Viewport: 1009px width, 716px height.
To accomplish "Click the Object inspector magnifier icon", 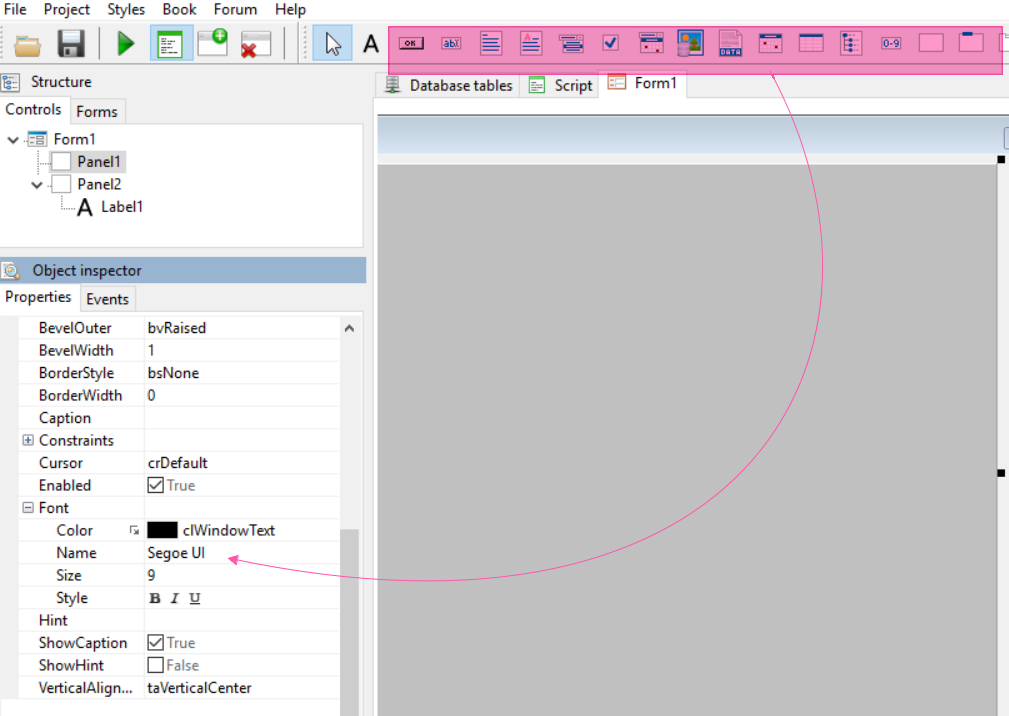I will tap(11, 271).
